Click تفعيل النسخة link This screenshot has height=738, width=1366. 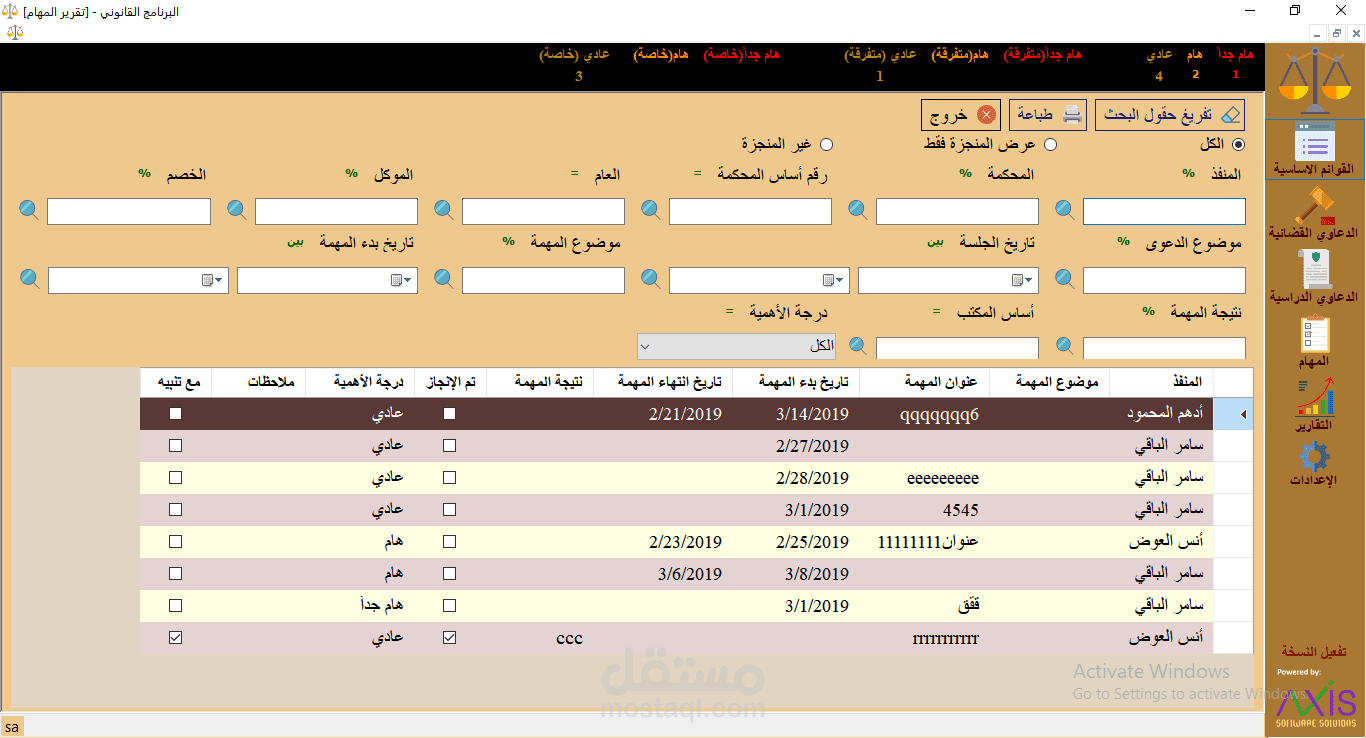coord(1314,651)
